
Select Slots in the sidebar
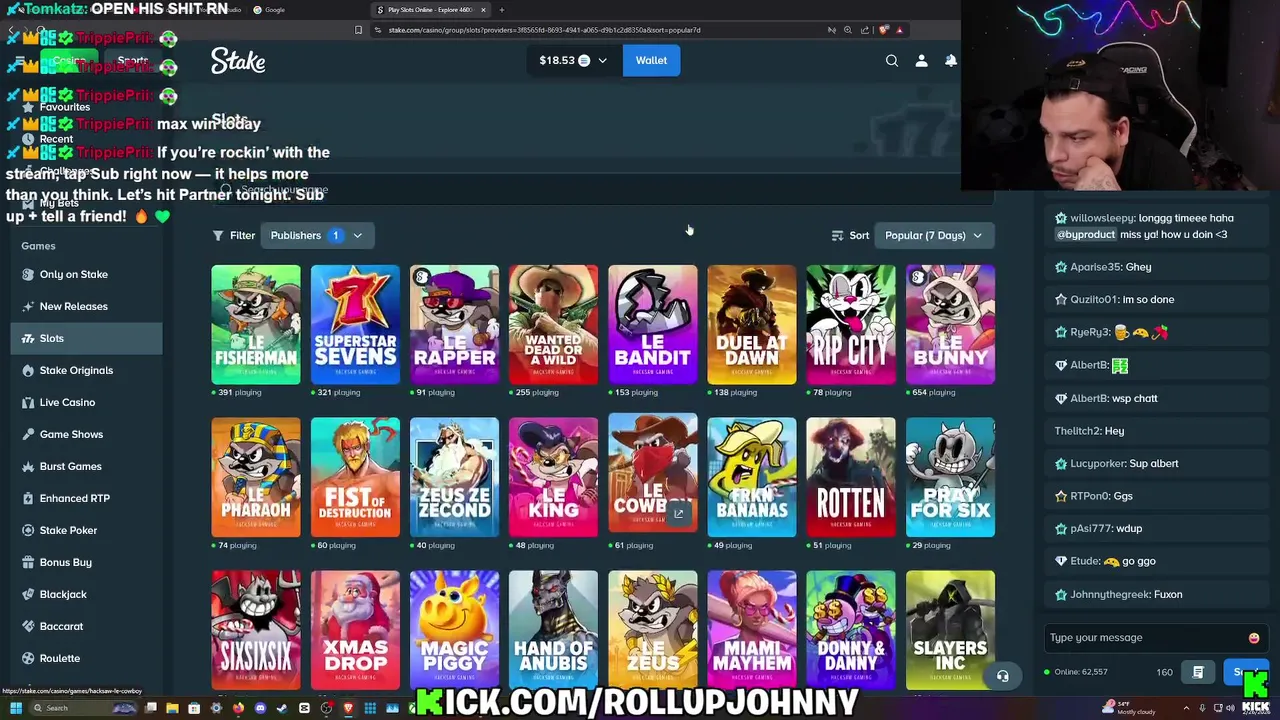click(x=85, y=338)
